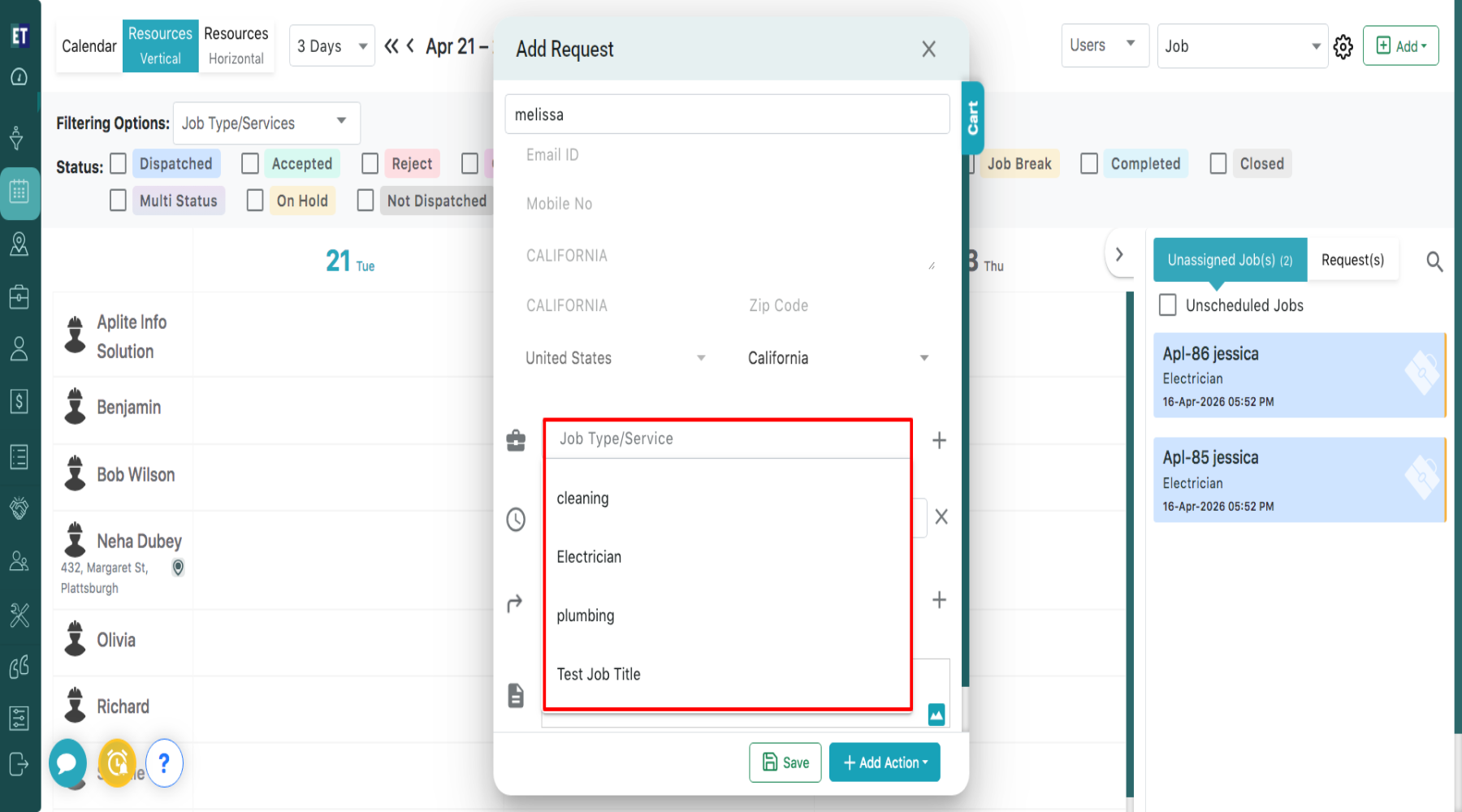Click the Email ID input field
The image size is (1462, 812).
727,155
